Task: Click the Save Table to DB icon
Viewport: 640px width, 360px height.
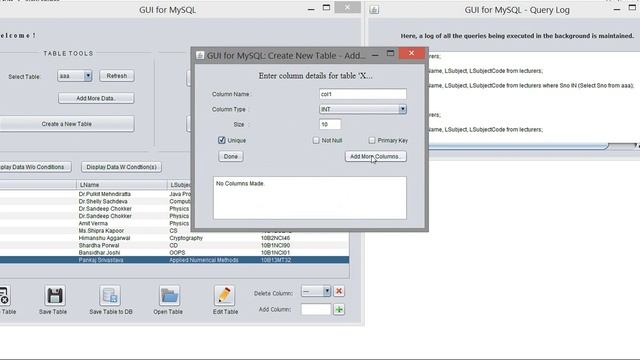Action: tap(110, 296)
